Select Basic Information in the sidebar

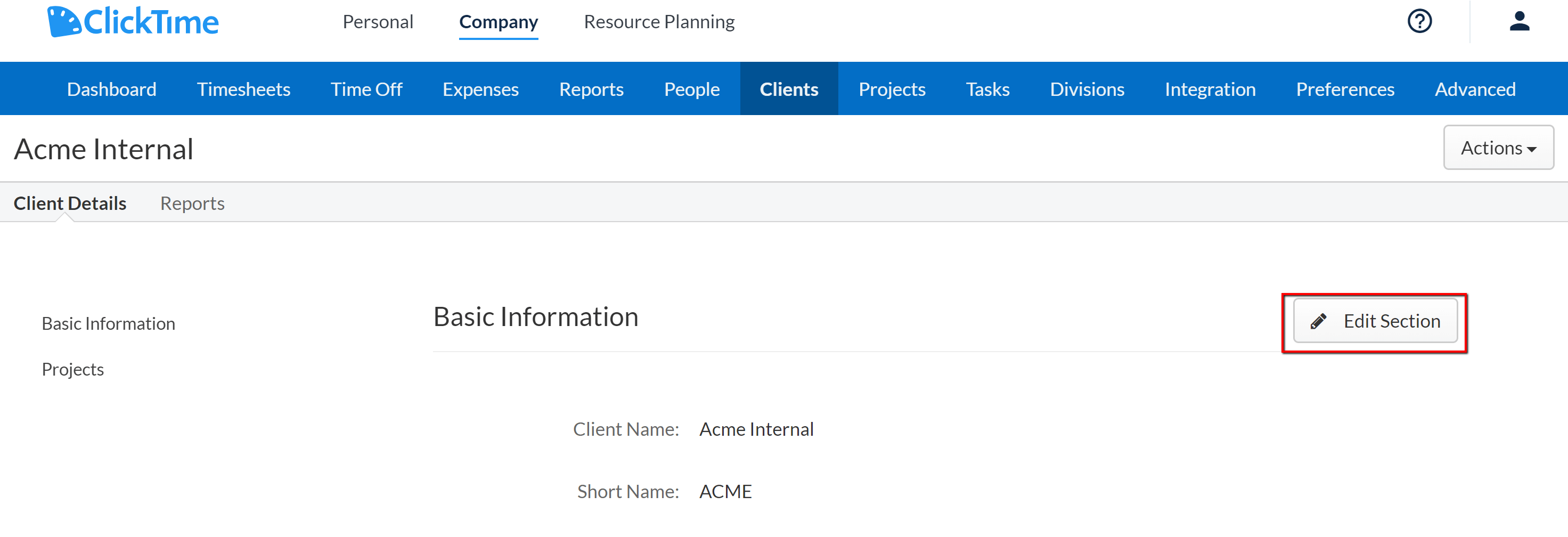click(x=108, y=323)
